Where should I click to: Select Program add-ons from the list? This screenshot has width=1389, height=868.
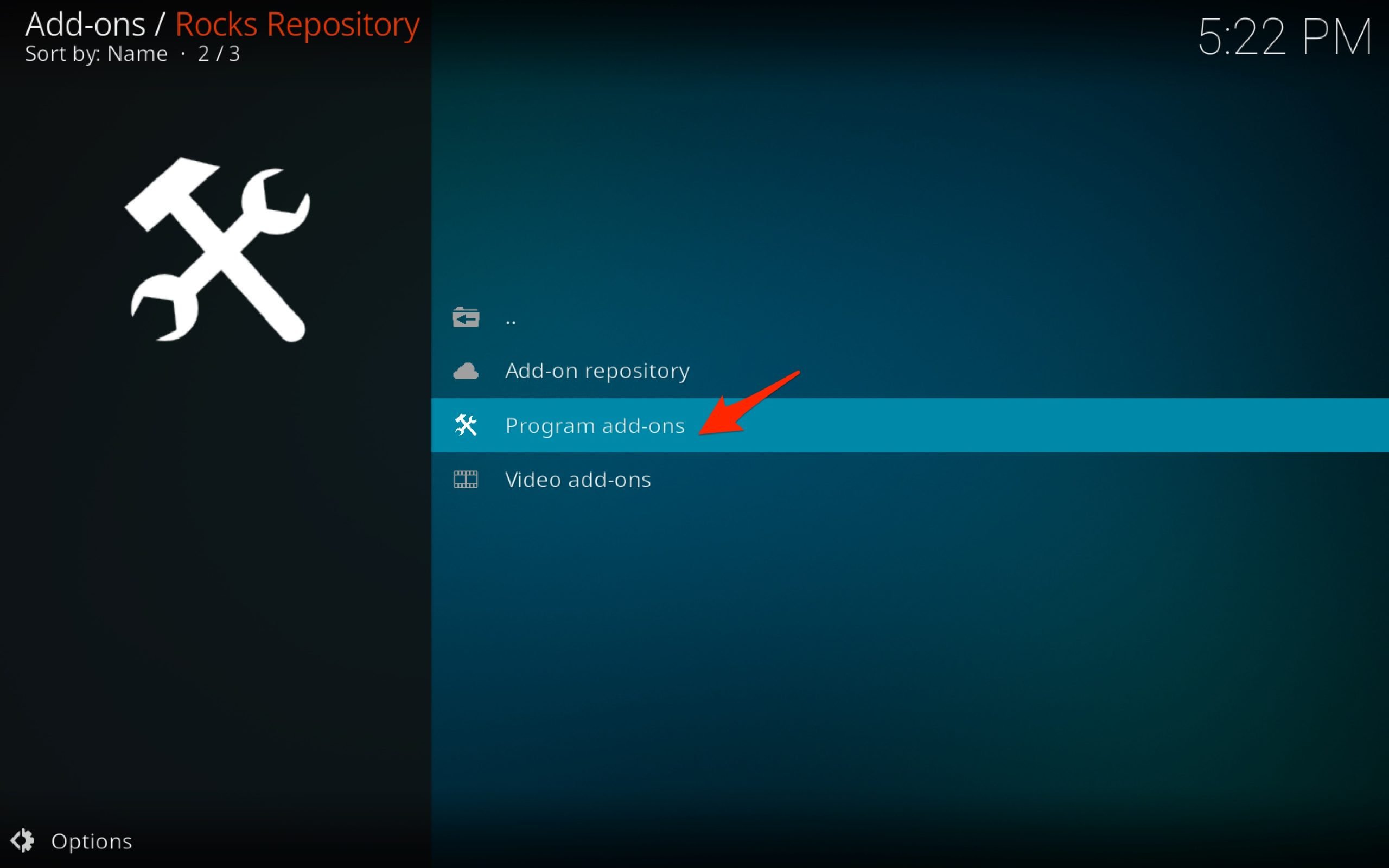pos(594,425)
